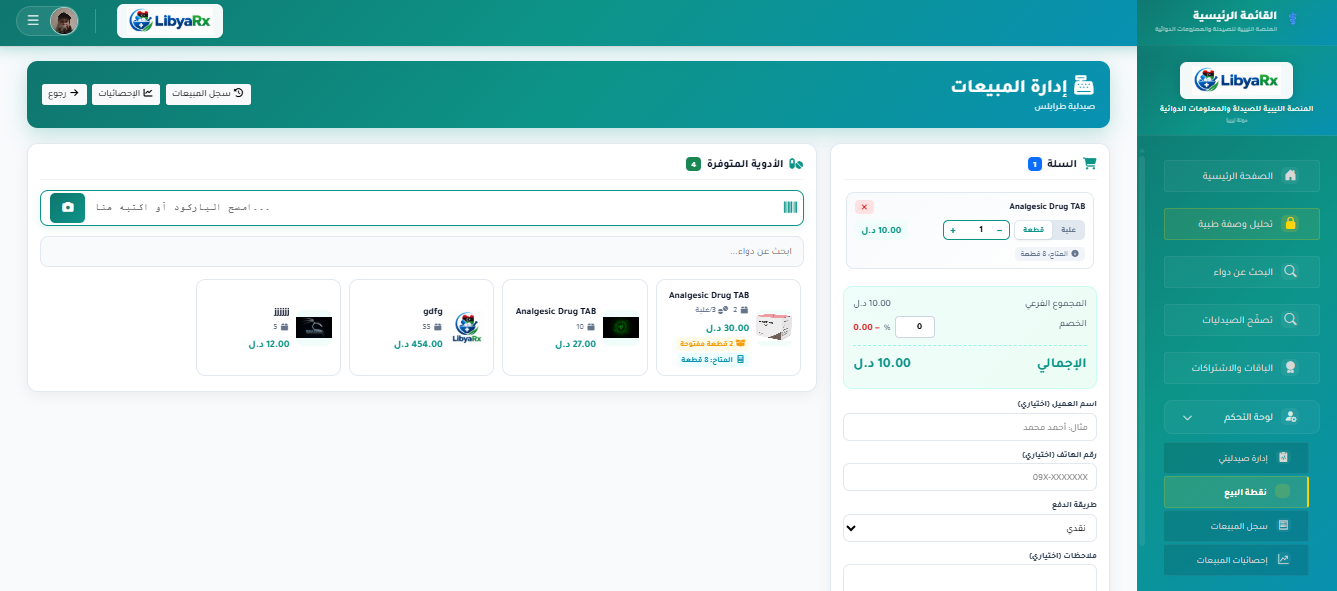1337x591 pixels.
Task: Open إدارة صيدليتي submenu item
Action: pyautogui.click(x=1235, y=459)
